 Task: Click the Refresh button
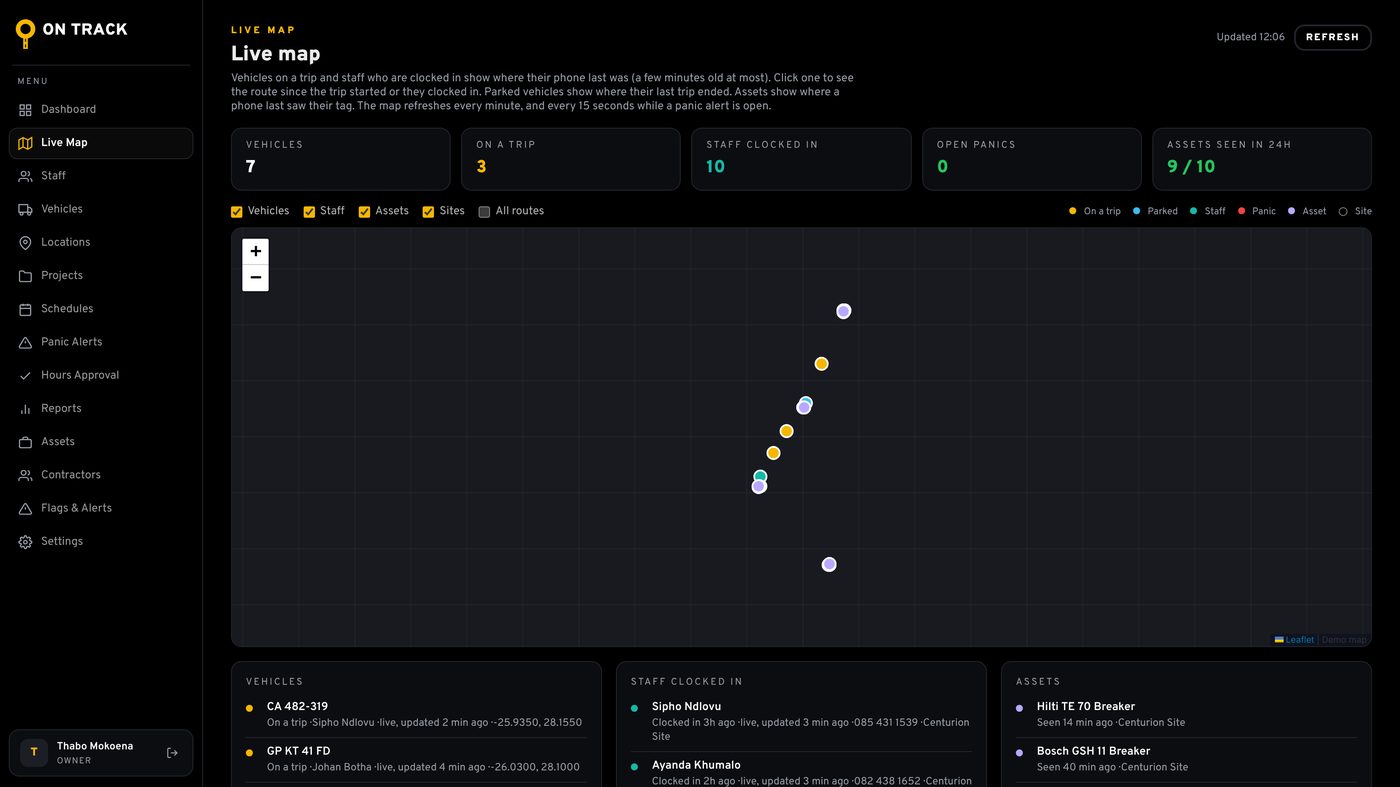tap(1332, 37)
